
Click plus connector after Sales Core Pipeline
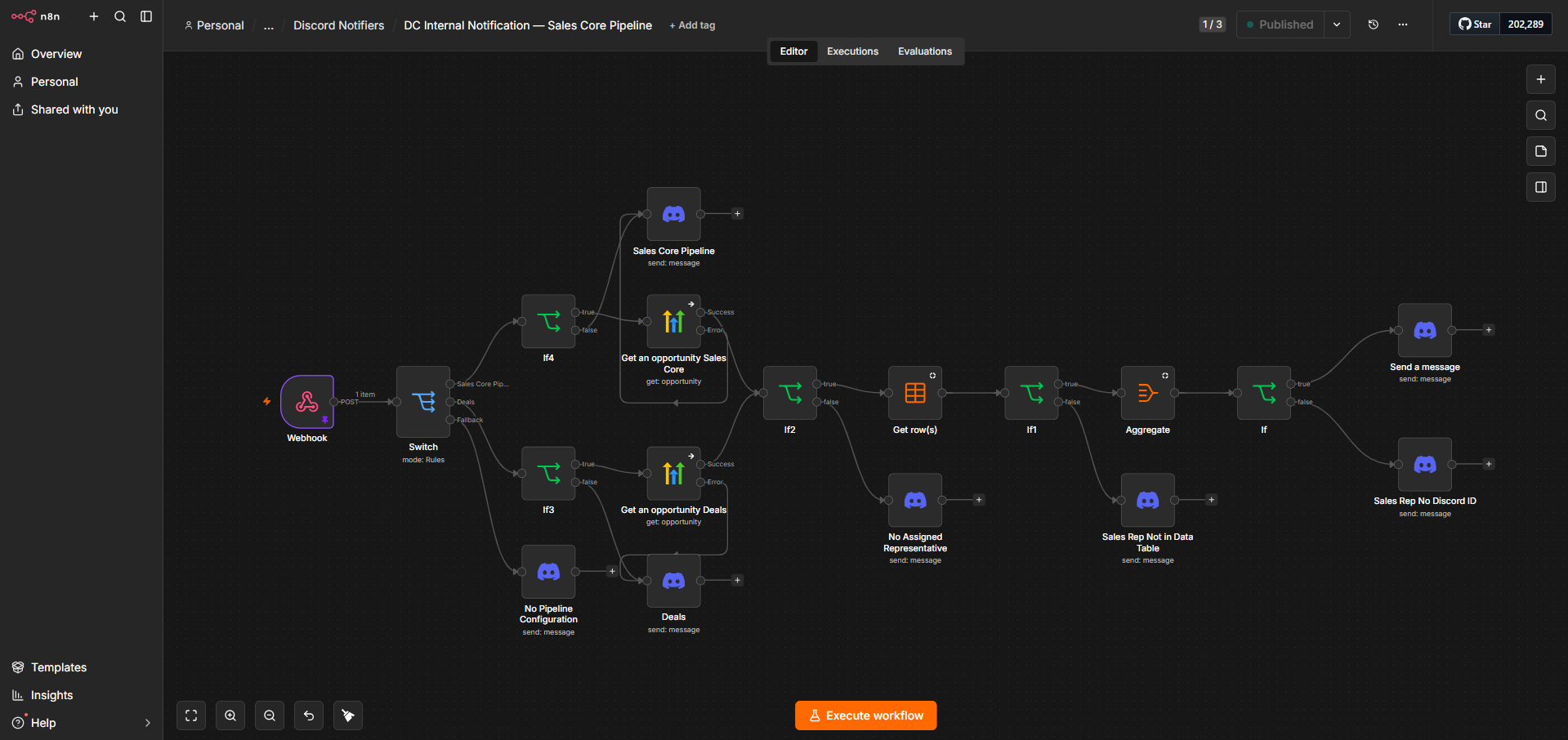click(x=737, y=214)
